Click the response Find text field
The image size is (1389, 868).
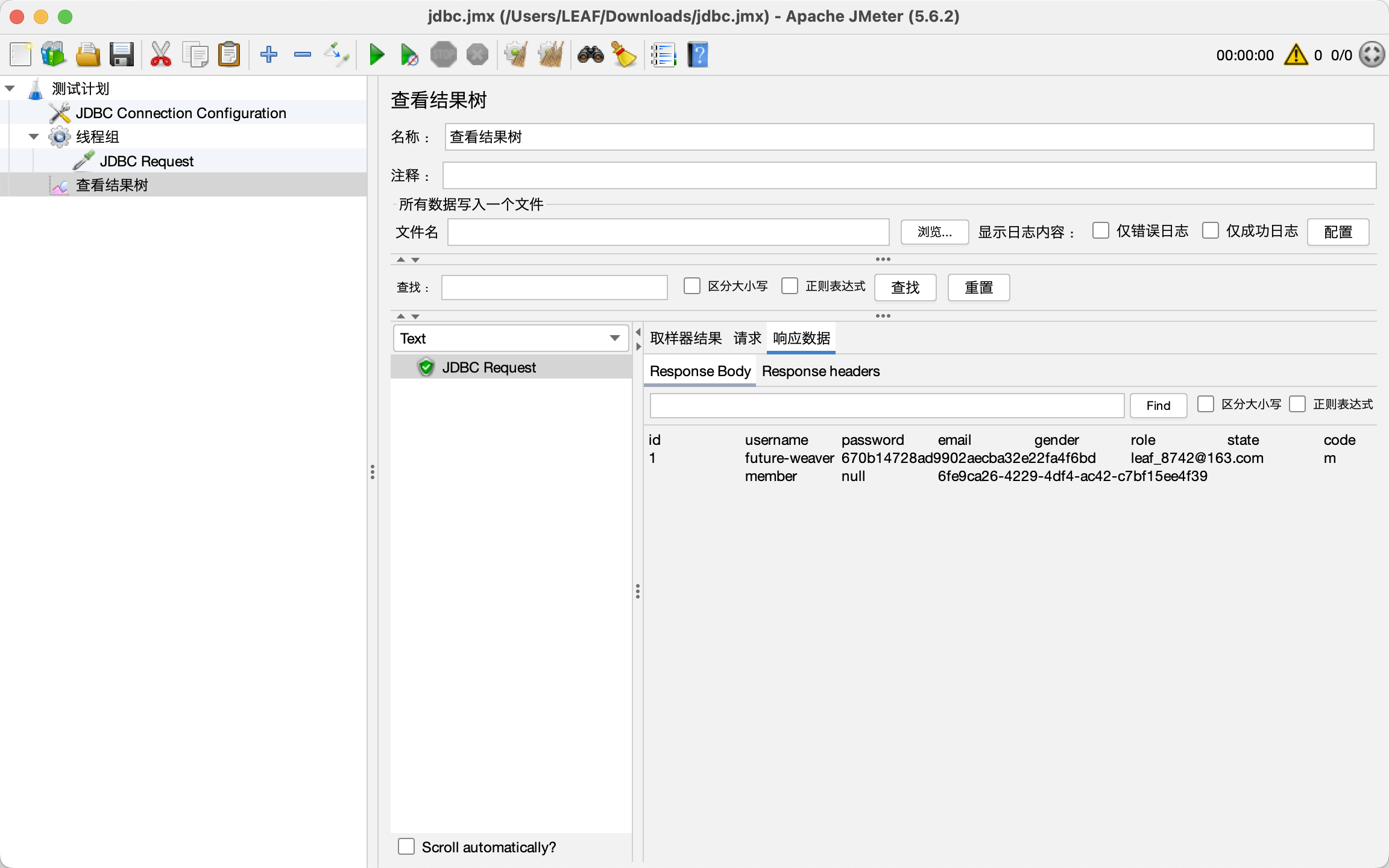[x=887, y=406]
